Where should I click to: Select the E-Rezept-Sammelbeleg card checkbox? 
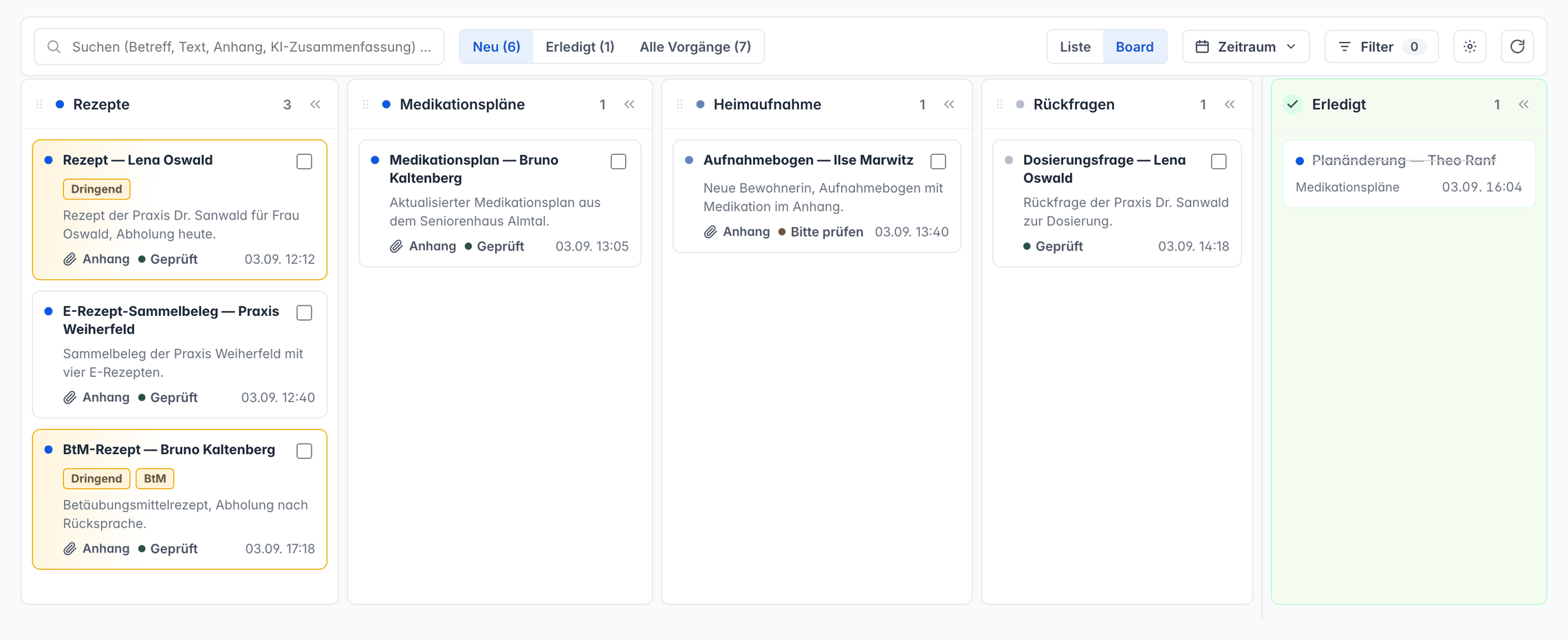pos(304,313)
